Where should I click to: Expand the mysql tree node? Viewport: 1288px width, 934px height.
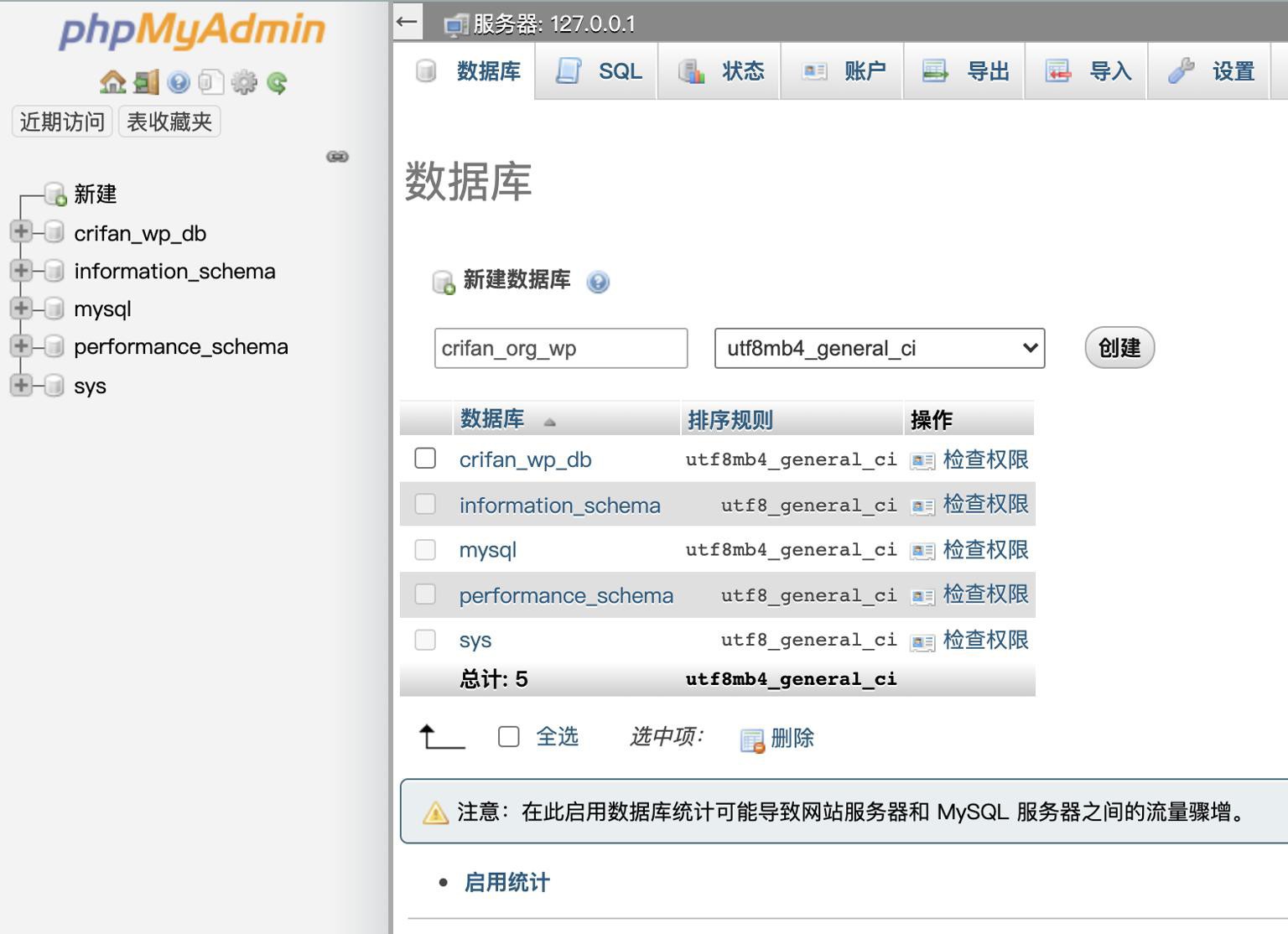click(x=21, y=308)
